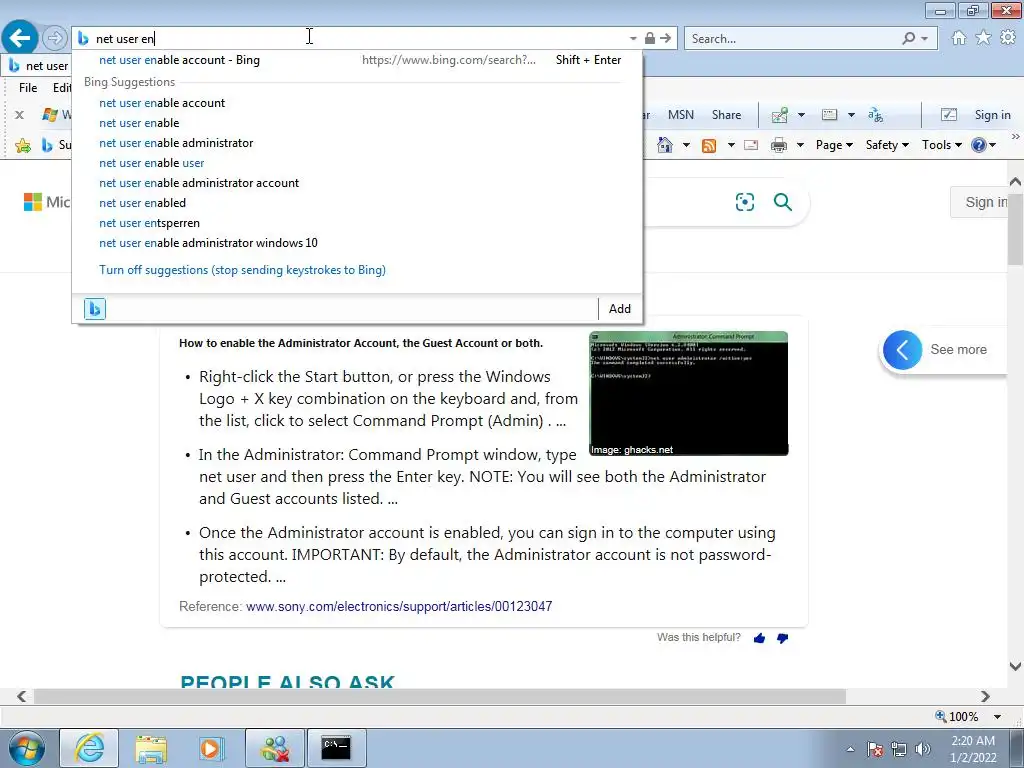Open the ghacks.net command prompt thumbnail
Viewport: 1024px width, 768px height.
[688, 393]
